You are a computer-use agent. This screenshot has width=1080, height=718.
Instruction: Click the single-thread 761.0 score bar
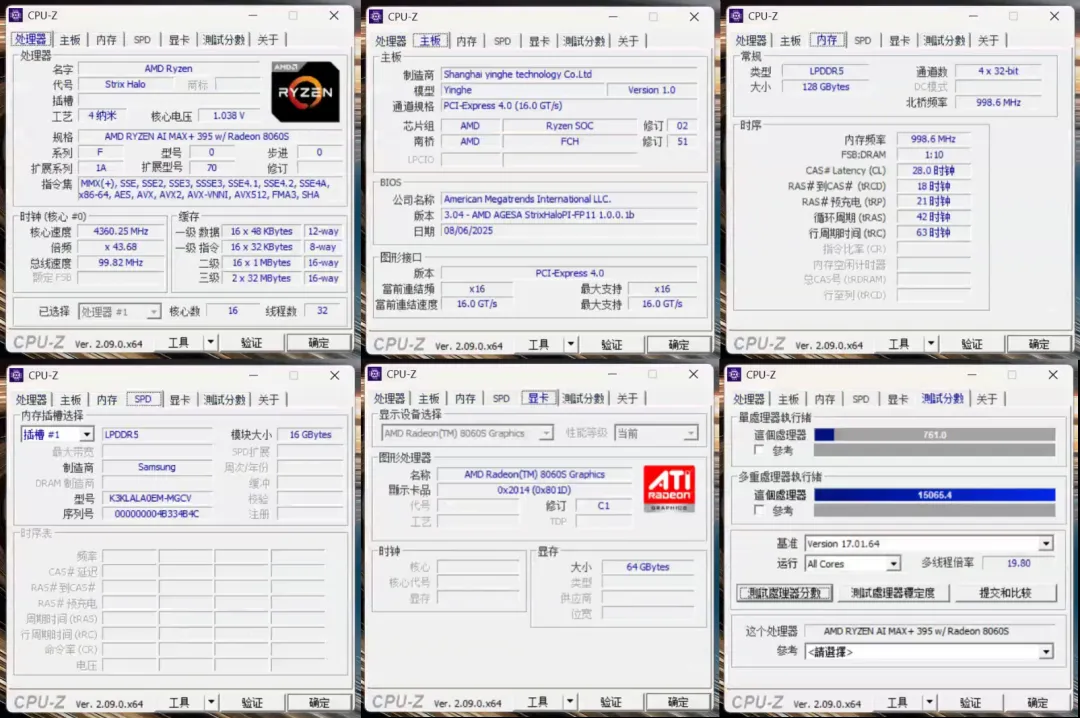click(x=934, y=435)
